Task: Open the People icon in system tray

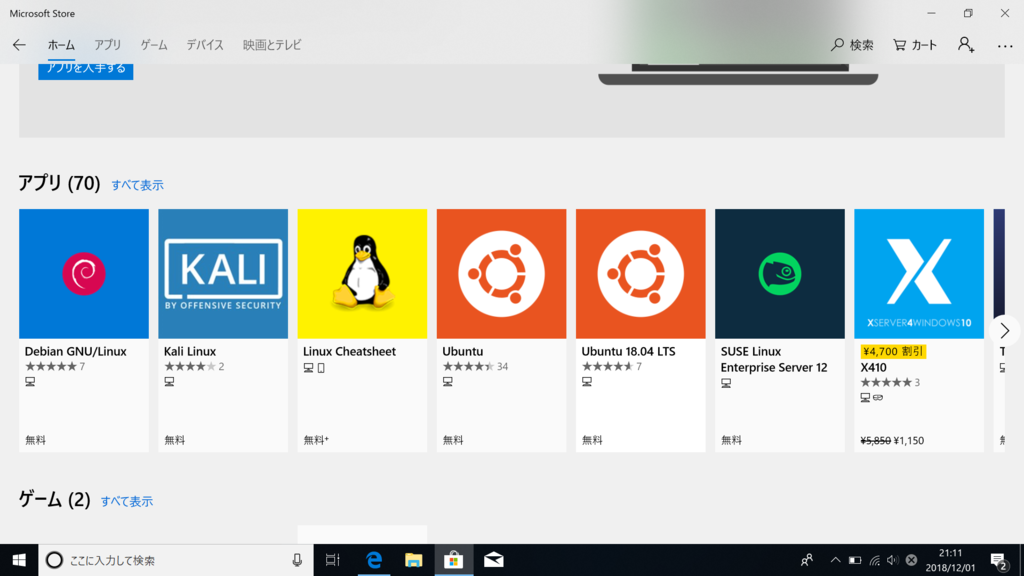Action: point(807,560)
